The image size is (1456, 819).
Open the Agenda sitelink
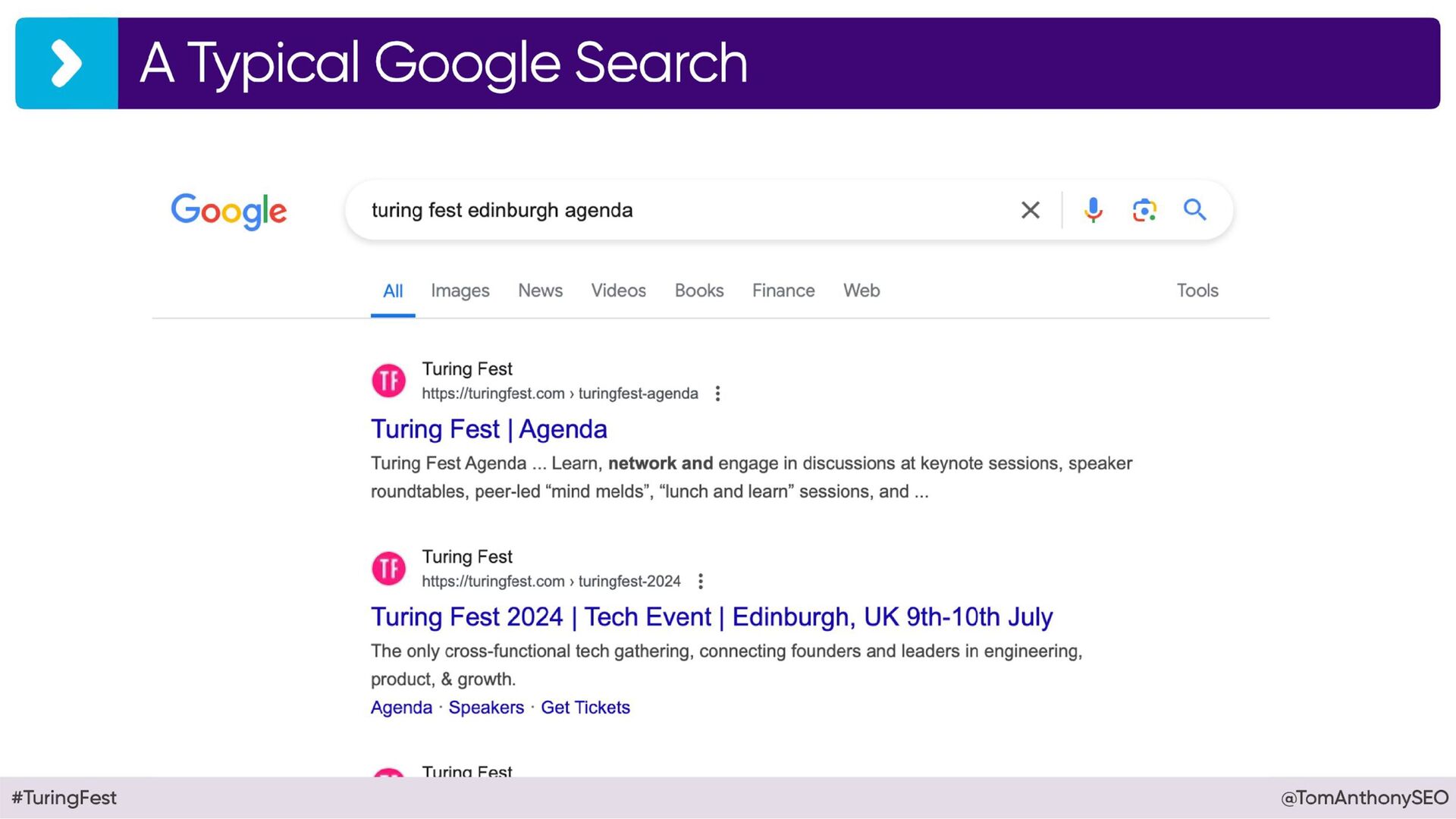click(401, 708)
